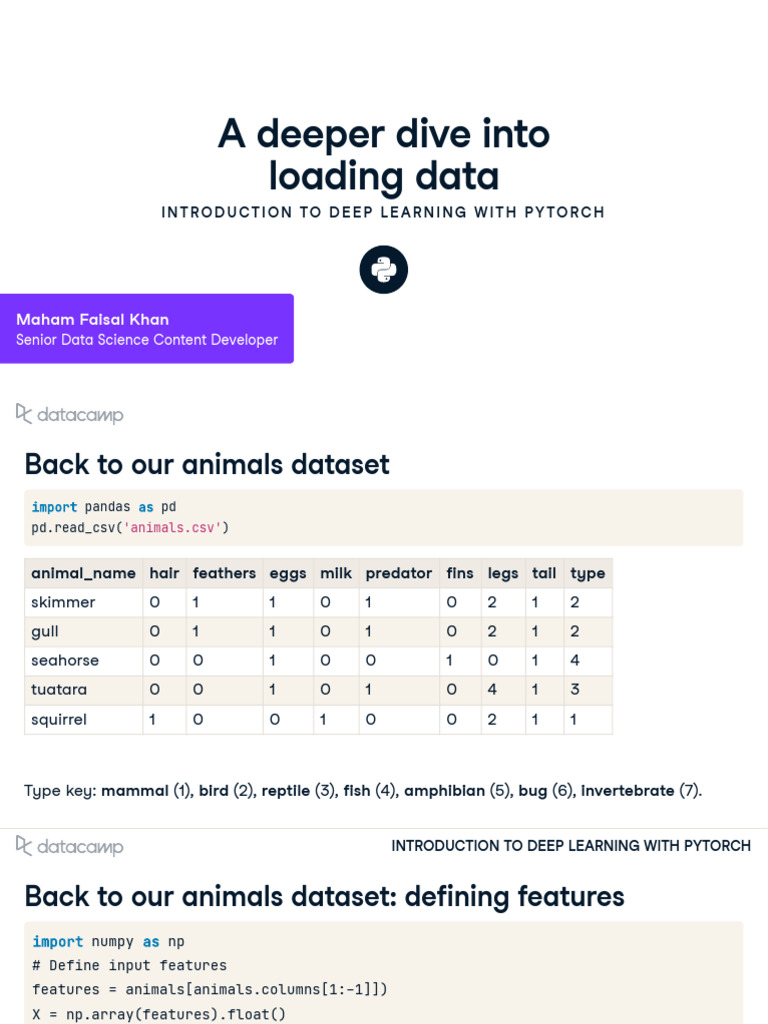The image size is (768, 1024).
Task: Click the DataCamp logo above the animals heading
Action: point(70,414)
